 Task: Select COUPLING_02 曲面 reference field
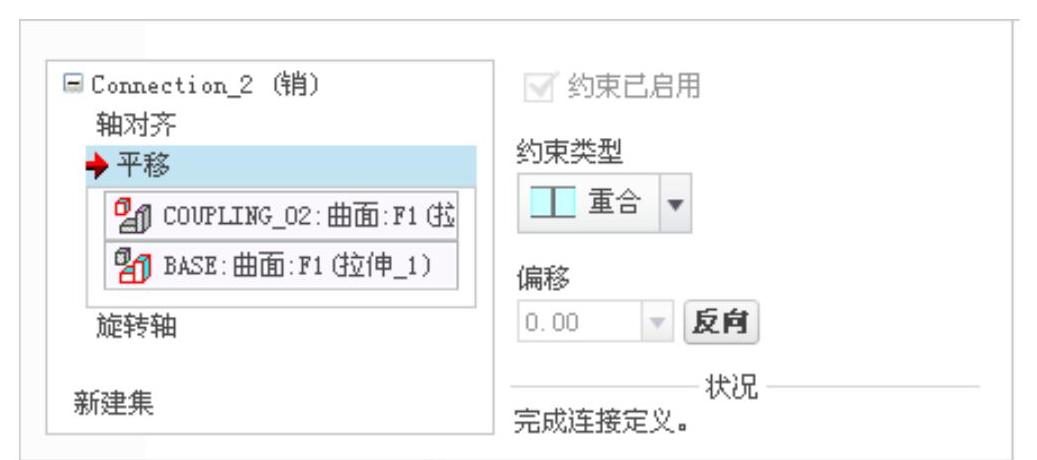point(281,216)
